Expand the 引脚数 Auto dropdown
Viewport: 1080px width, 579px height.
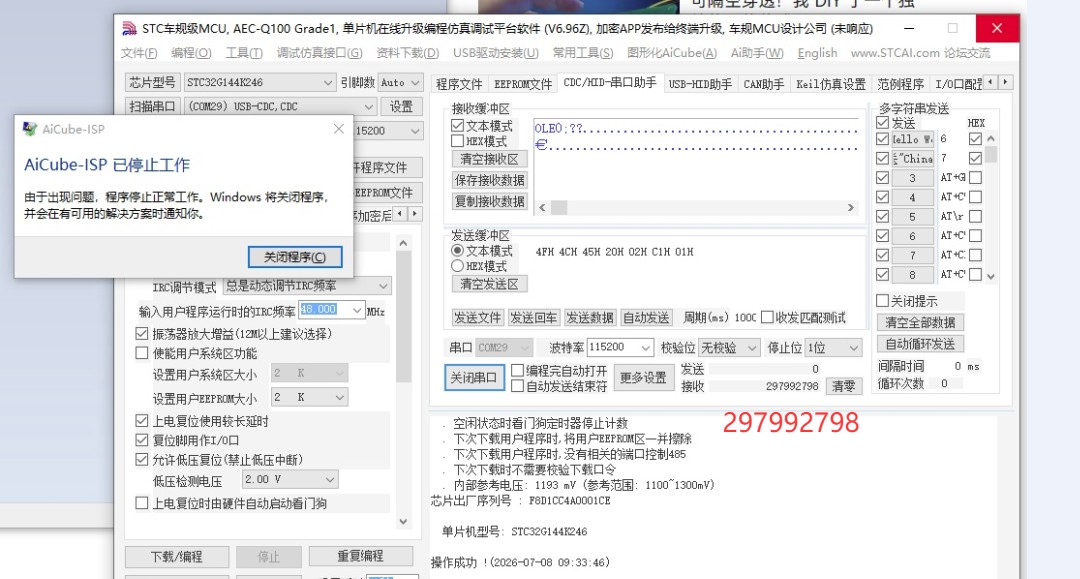point(415,83)
